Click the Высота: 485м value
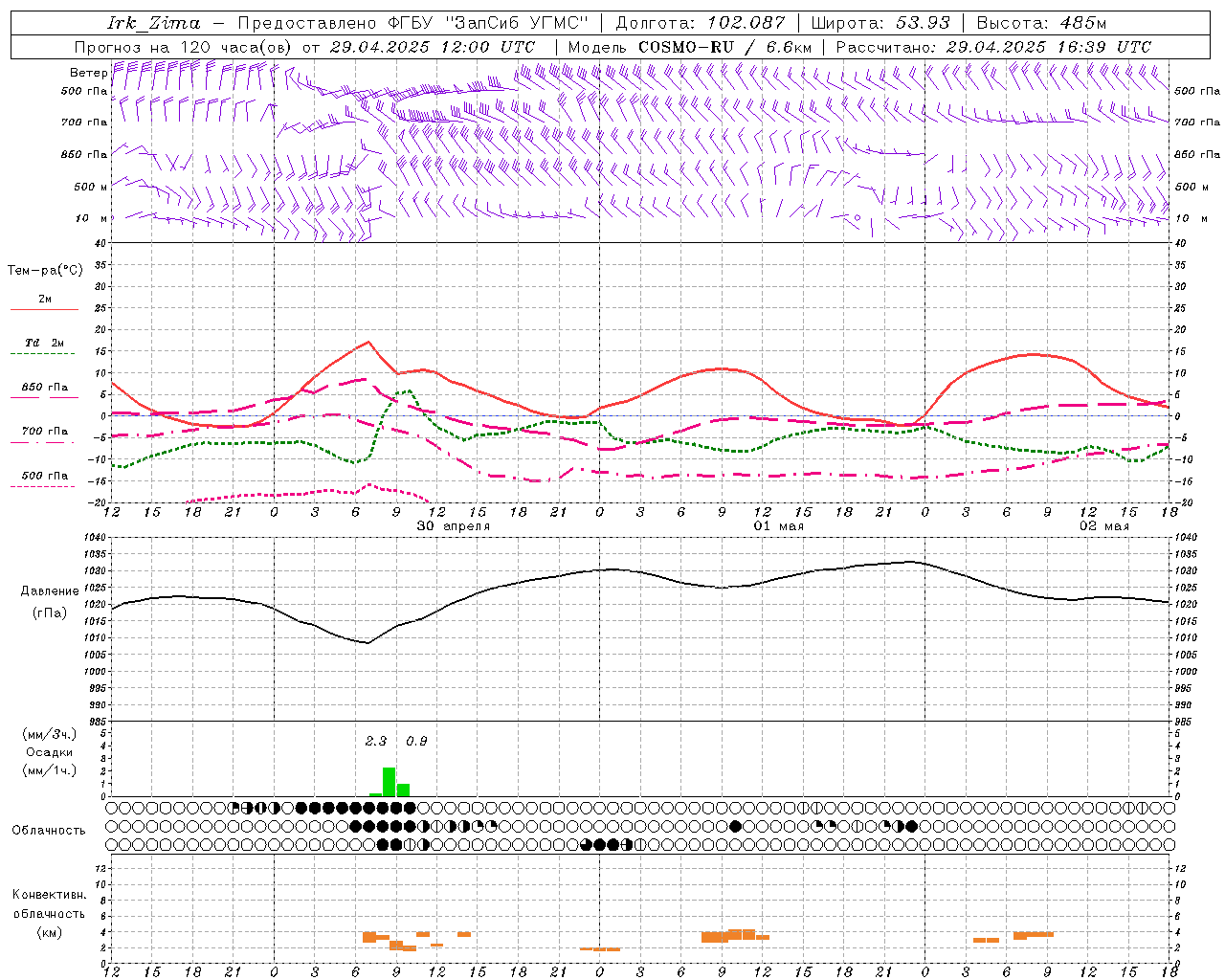This screenshot has width=1225, height=980. [1041, 23]
